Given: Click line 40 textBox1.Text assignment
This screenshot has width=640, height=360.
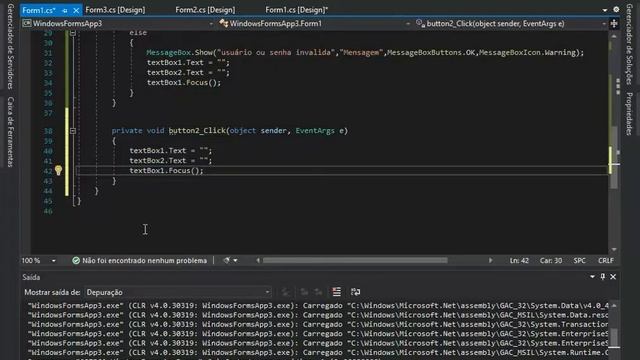Looking at the screenshot, I should click(x=171, y=151).
